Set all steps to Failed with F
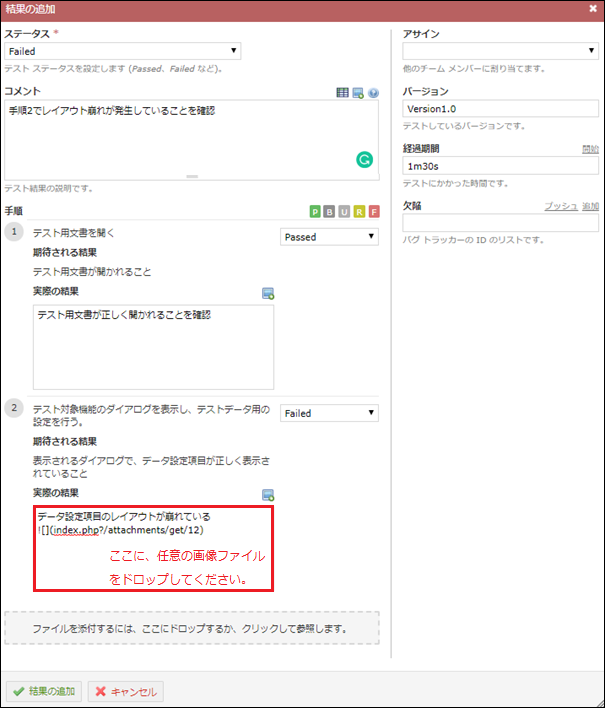Viewport: 605px width, 708px height. (x=374, y=211)
